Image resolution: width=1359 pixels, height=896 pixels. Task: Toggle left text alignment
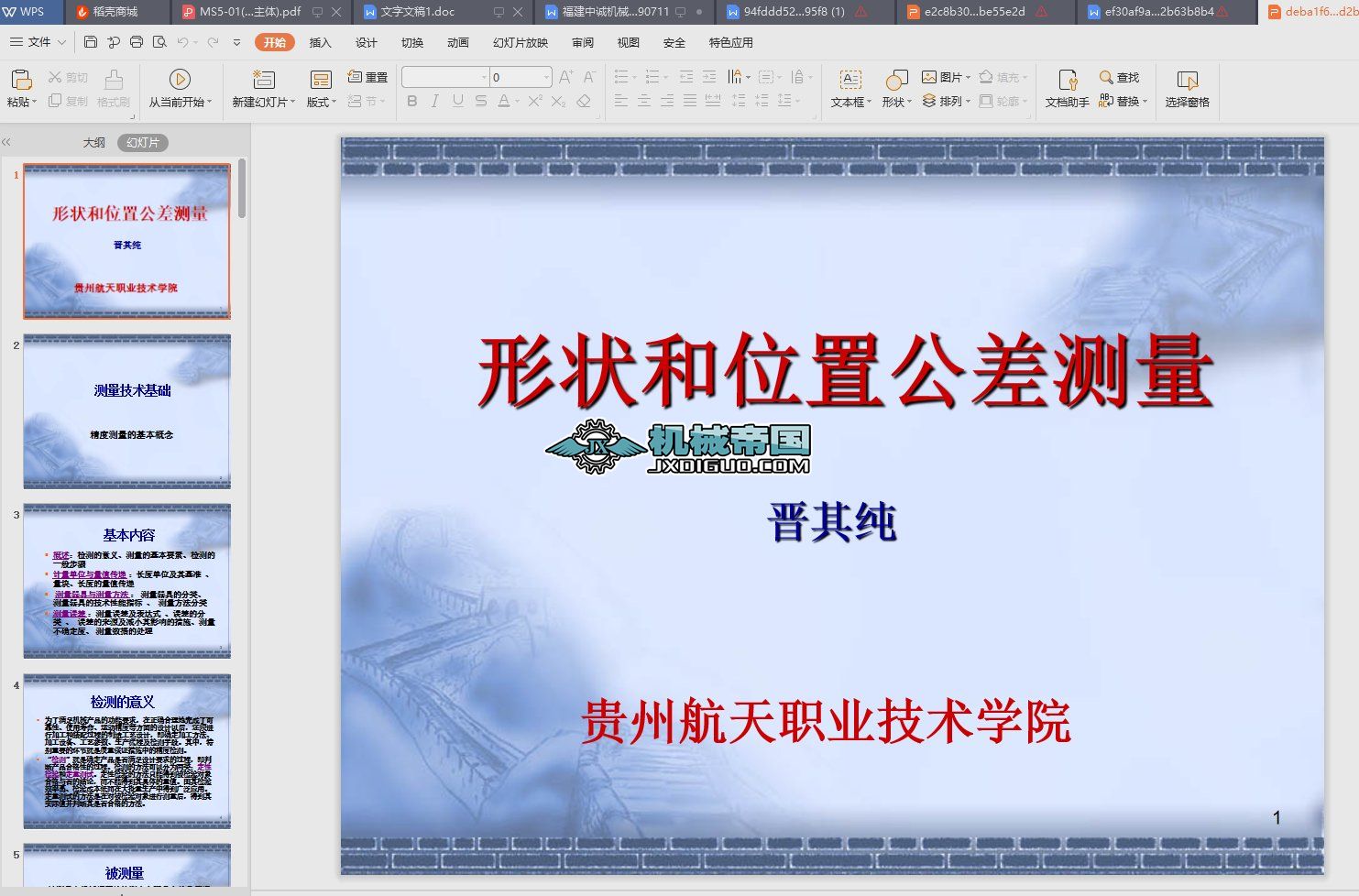click(621, 102)
